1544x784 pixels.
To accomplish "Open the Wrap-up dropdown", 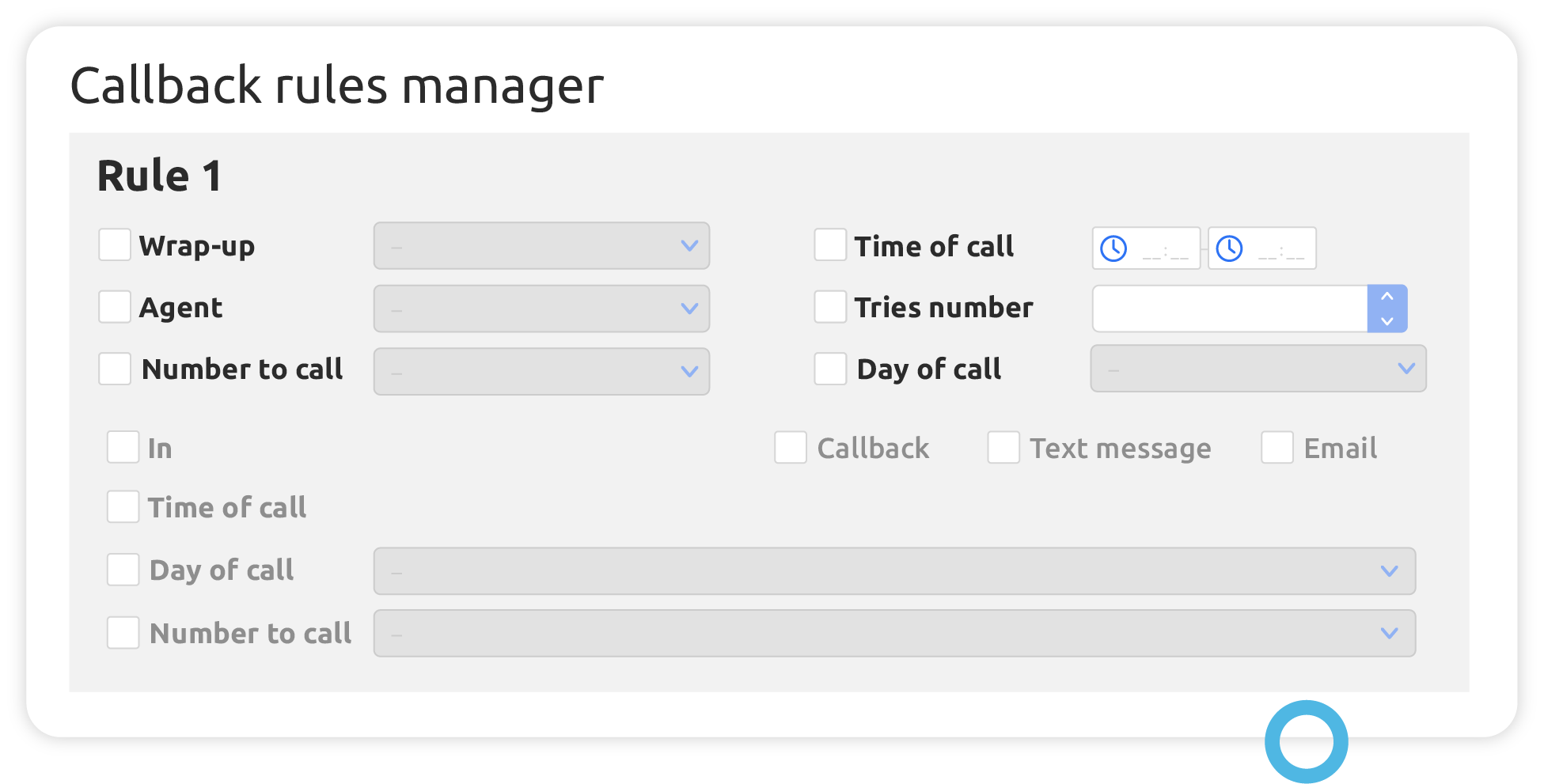I will pyautogui.click(x=541, y=246).
